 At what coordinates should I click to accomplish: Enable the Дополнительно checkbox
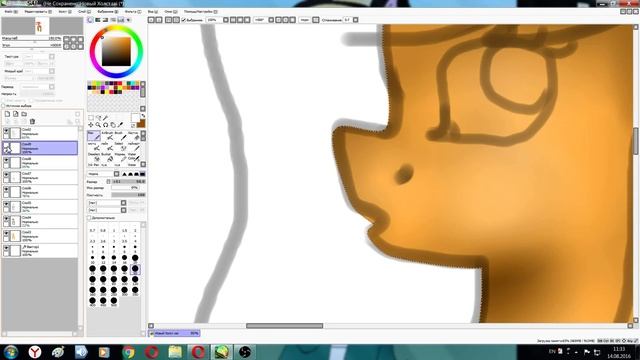89,218
